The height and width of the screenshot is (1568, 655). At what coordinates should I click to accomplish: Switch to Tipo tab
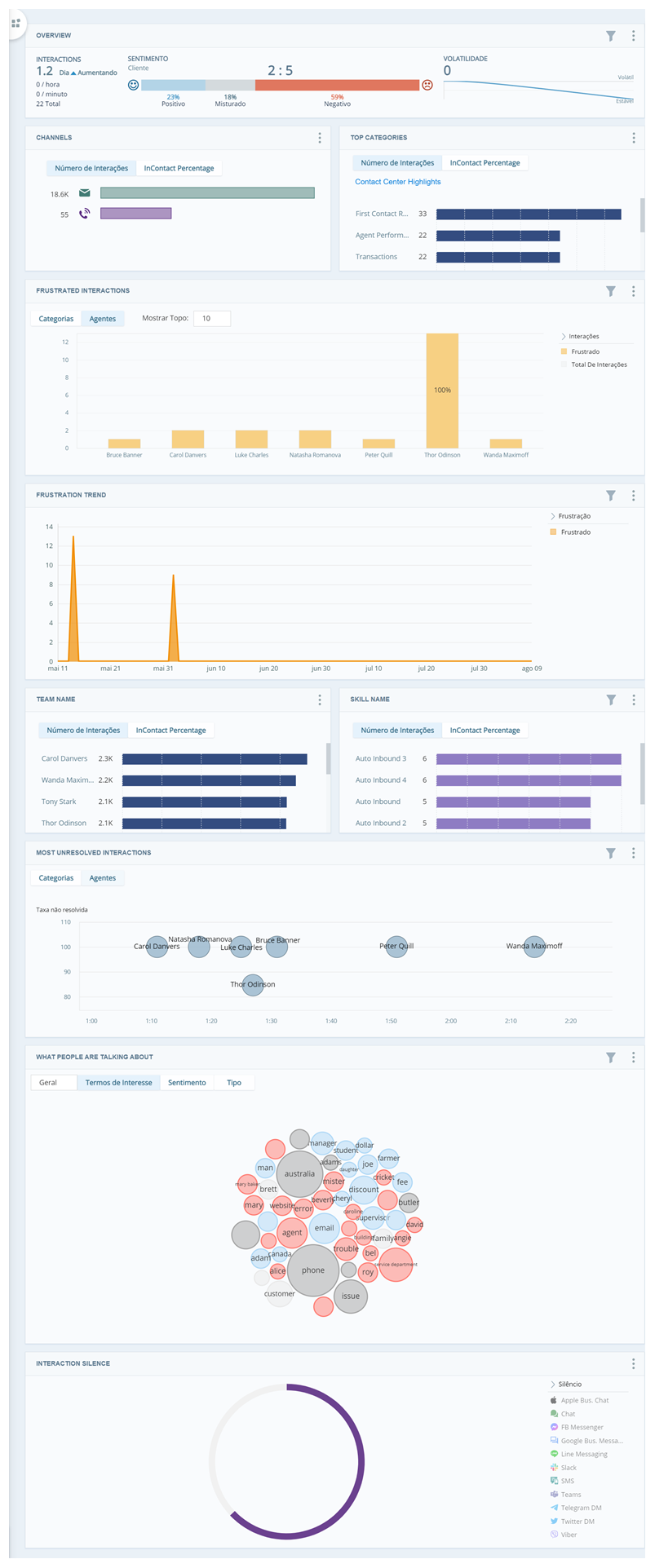[234, 1083]
